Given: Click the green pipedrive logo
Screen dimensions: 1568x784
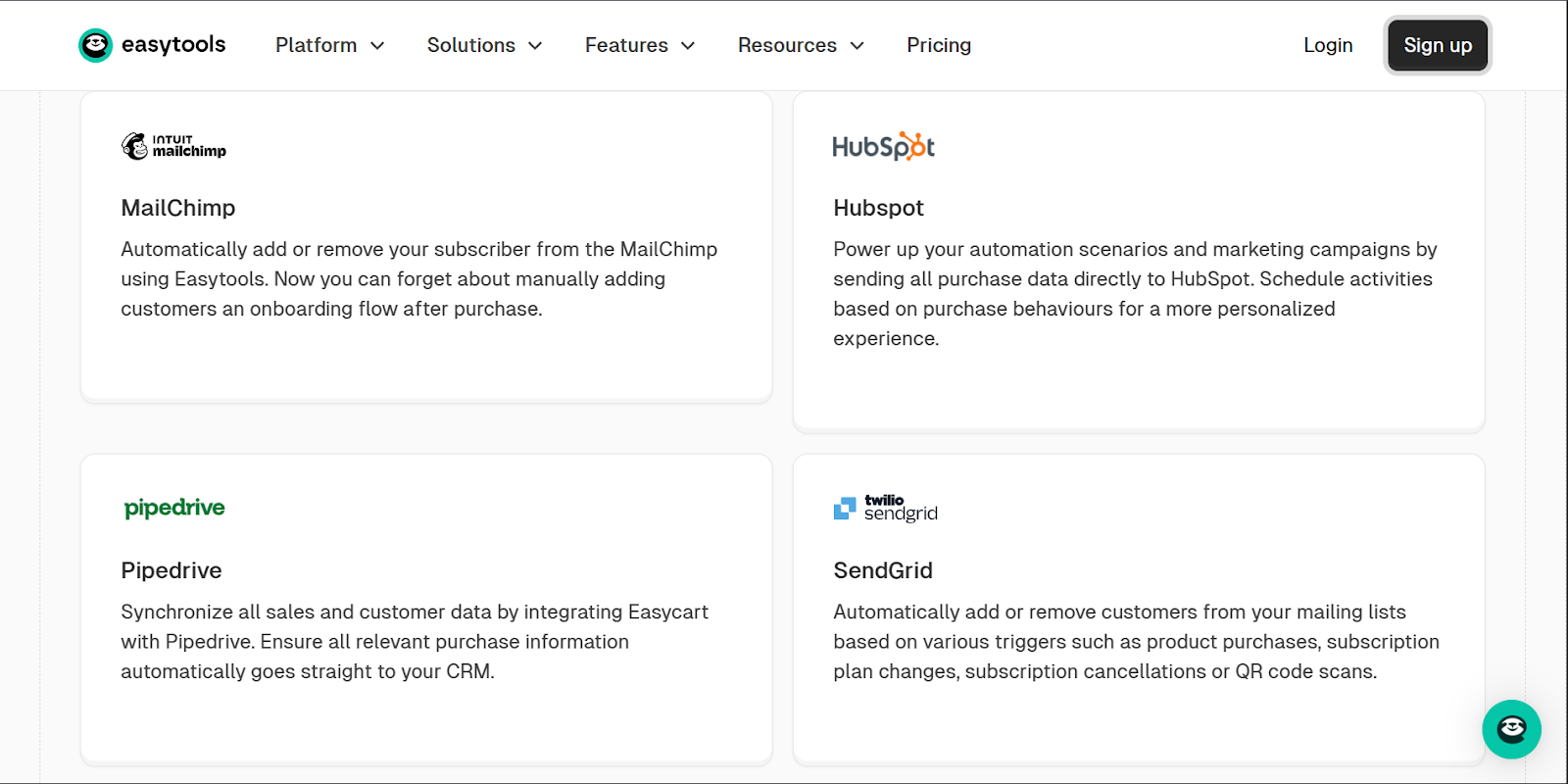Looking at the screenshot, I should 174,508.
